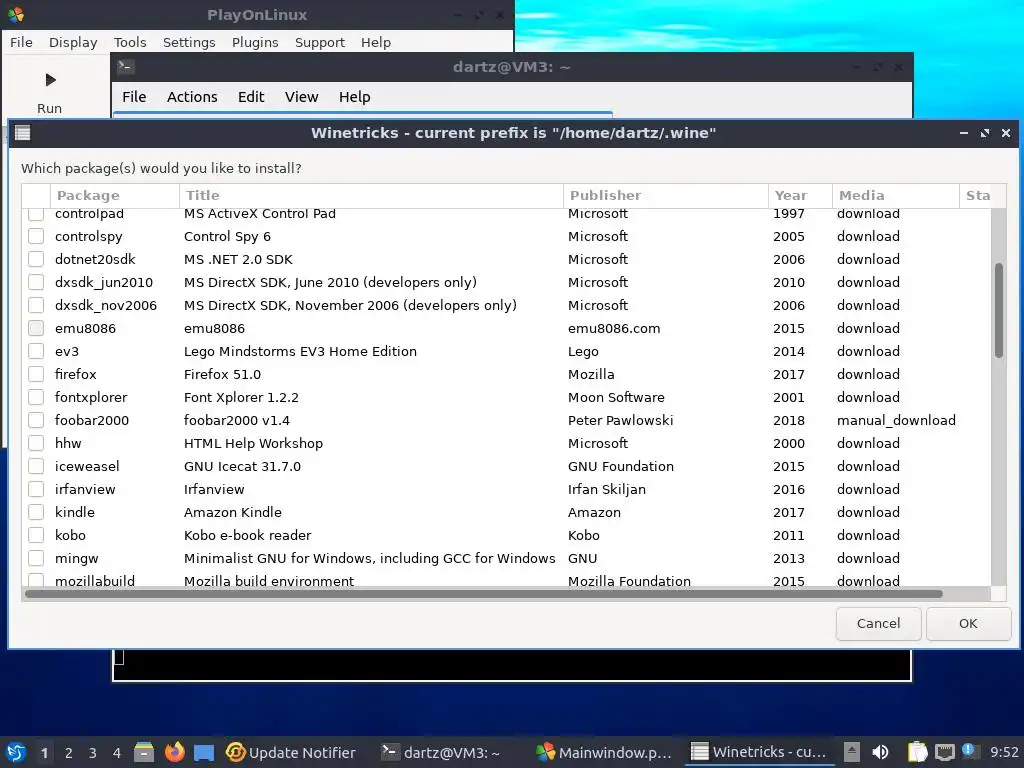Switch to the Mainwindow.p... PlayOnLinux taskbar entry
Screen dimensions: 1024x768
[x=603, y=752]
